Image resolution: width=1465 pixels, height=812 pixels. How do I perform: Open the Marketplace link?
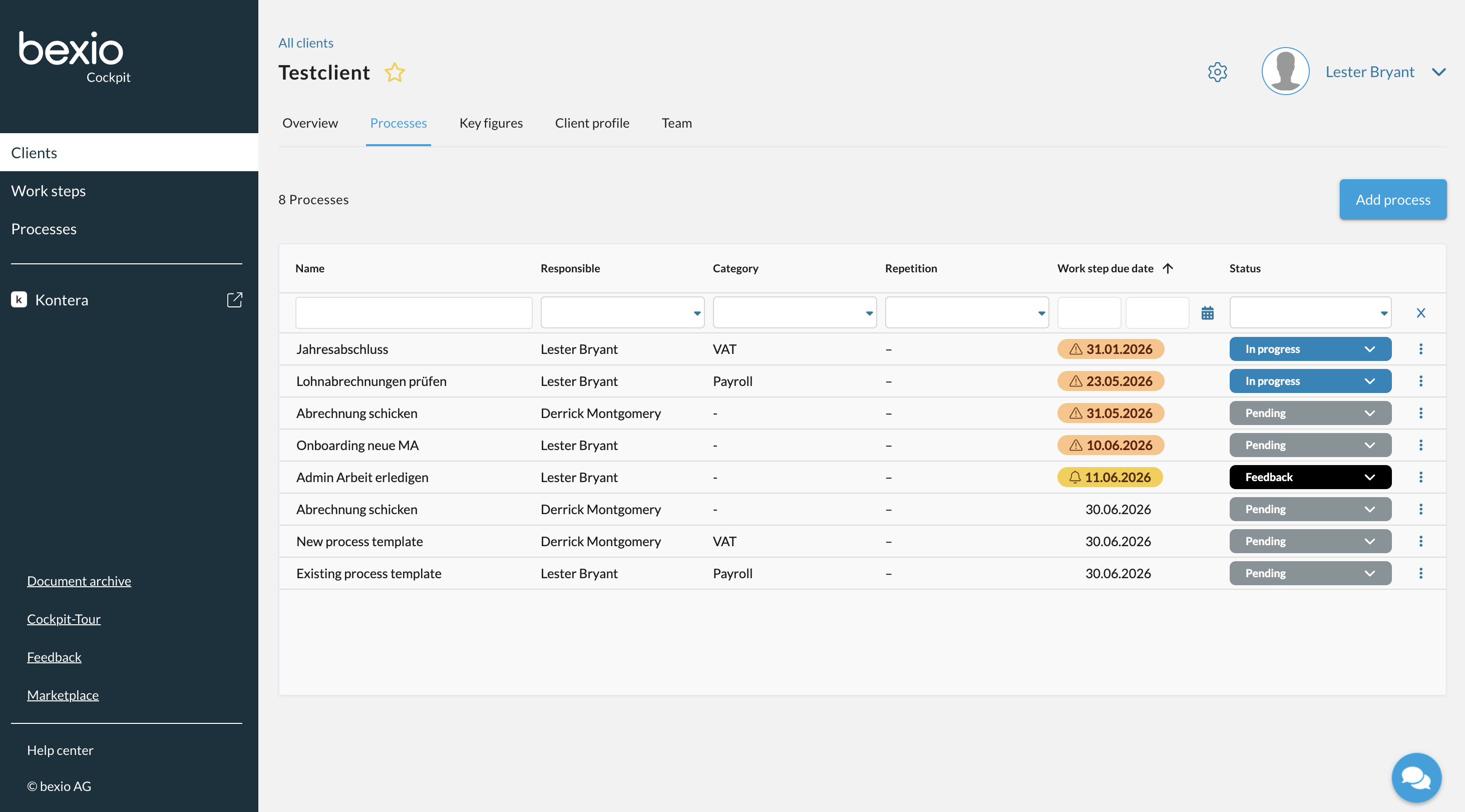click(63, 695)
